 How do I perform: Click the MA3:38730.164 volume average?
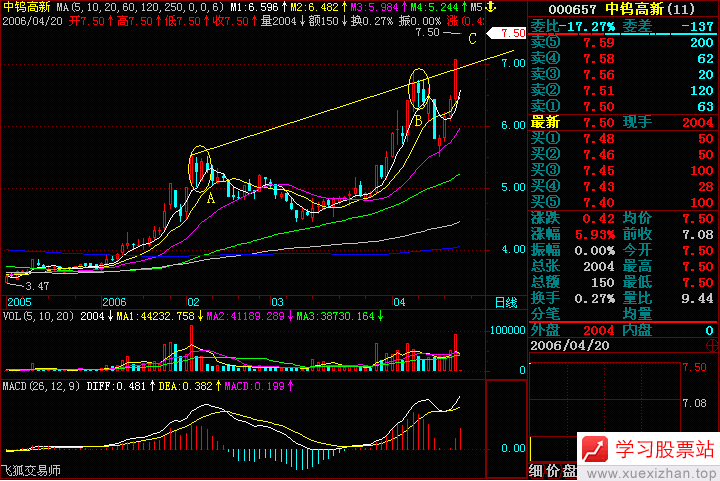(x=335, y=316)
